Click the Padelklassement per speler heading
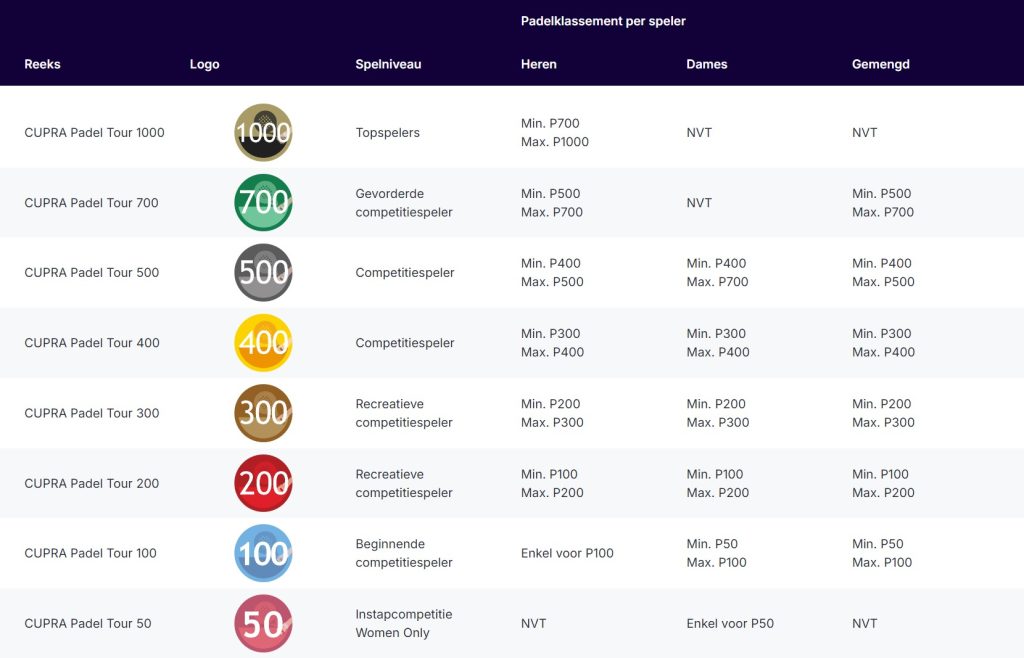 coord(603,21)
